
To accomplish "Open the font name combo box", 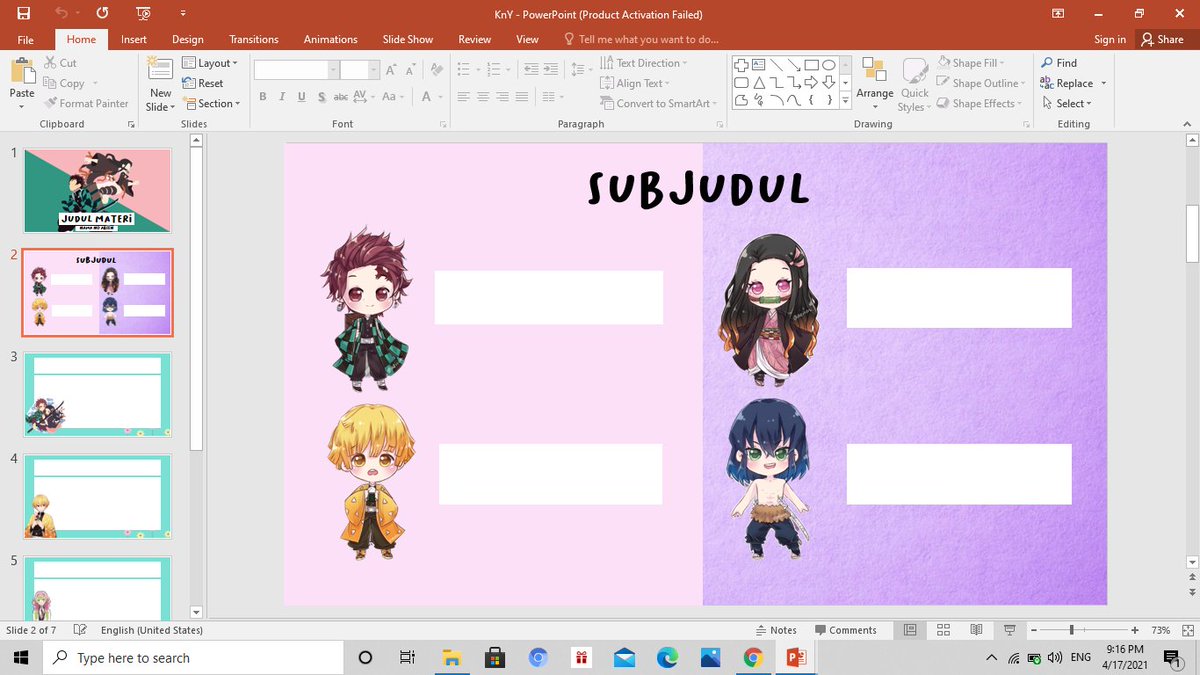I will click(297, 70).
